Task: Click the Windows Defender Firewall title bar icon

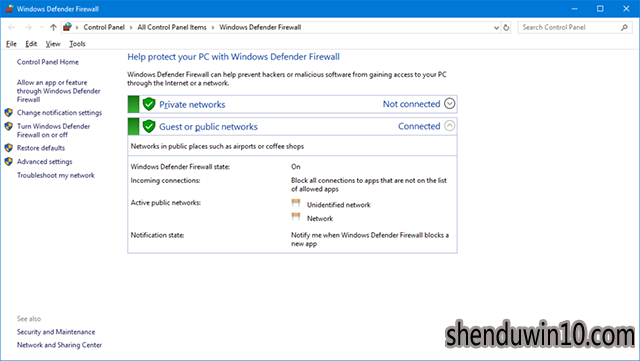Action: [x=9, y=9]
